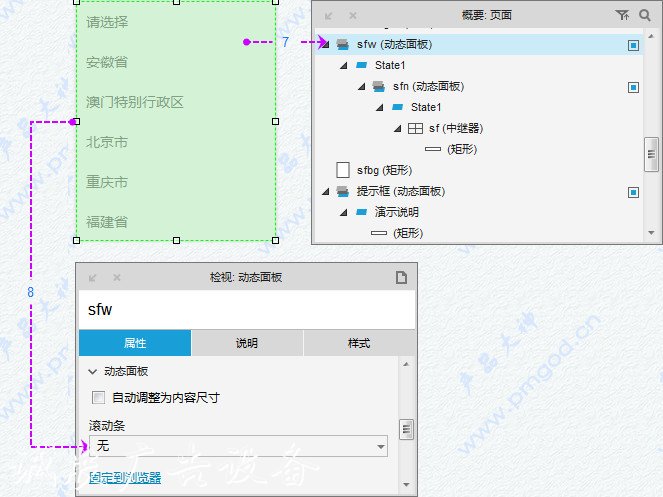Switch to the 属性 tab

click(x=135, y=343)
